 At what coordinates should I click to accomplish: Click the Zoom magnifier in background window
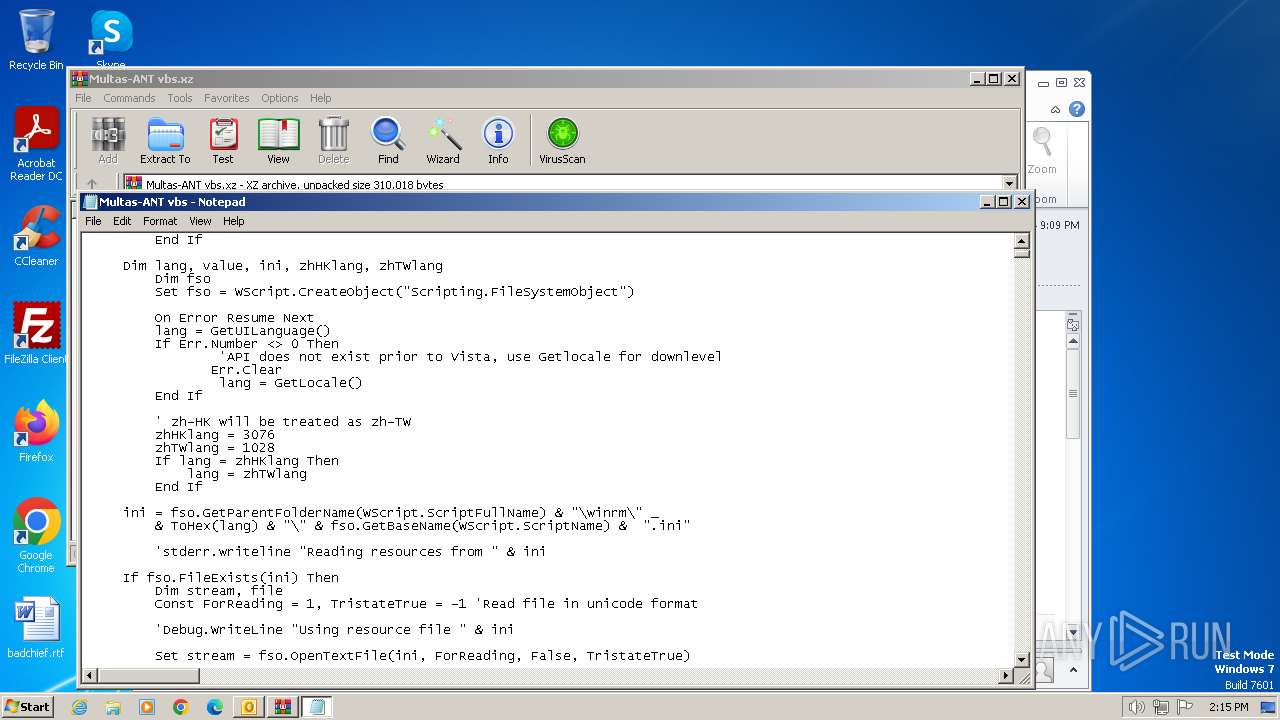coord(1042,151)
